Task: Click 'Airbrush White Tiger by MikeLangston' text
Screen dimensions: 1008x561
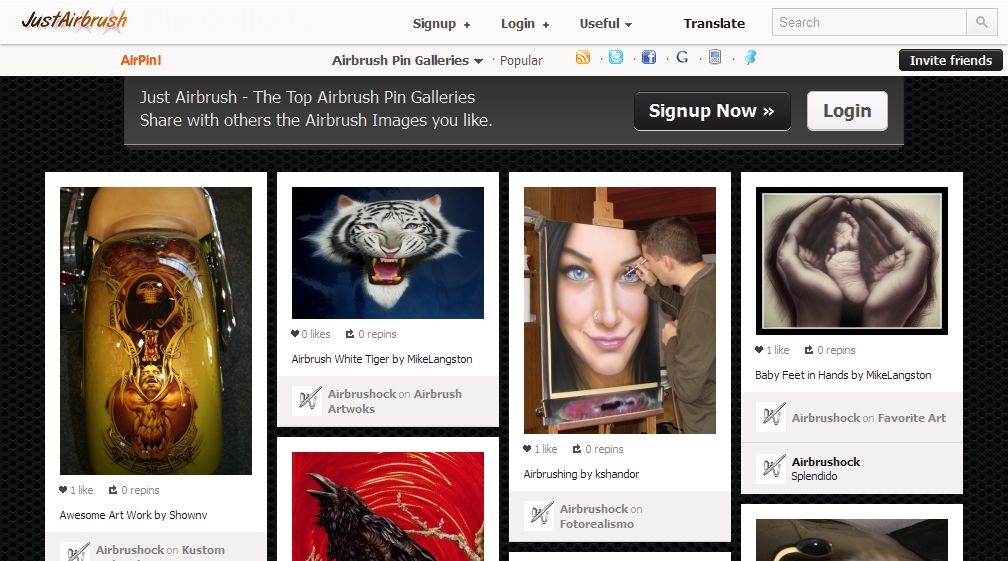Action: pos(382,359)
